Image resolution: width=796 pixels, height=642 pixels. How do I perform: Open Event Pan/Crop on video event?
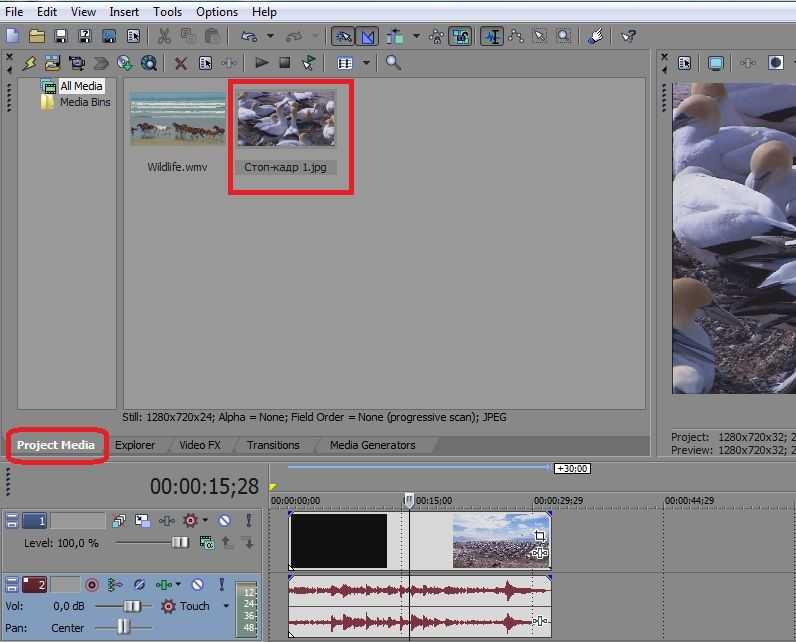point(539,535)
